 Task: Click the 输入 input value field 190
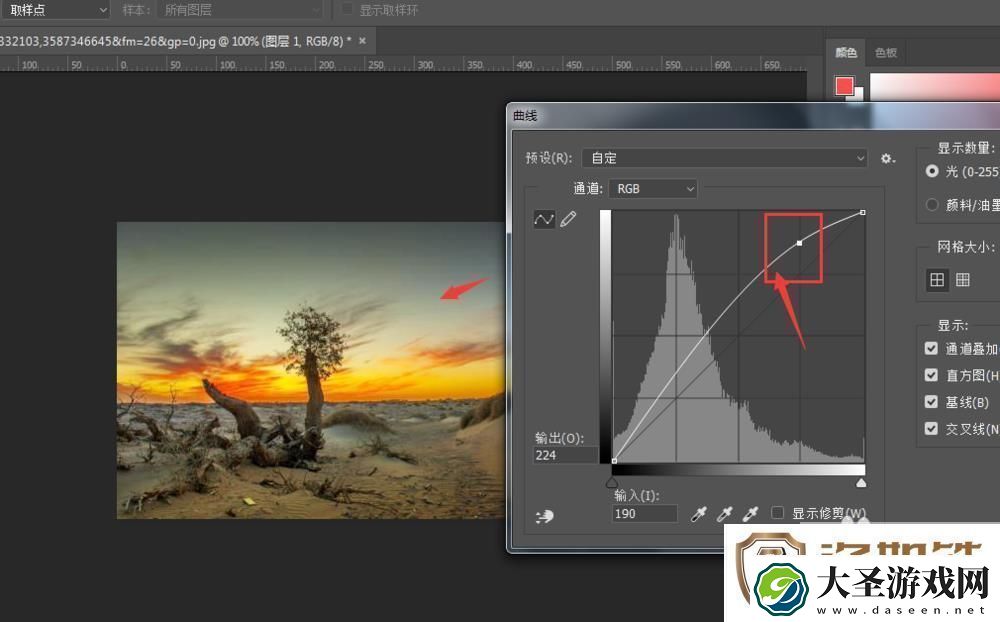(645, 514)
